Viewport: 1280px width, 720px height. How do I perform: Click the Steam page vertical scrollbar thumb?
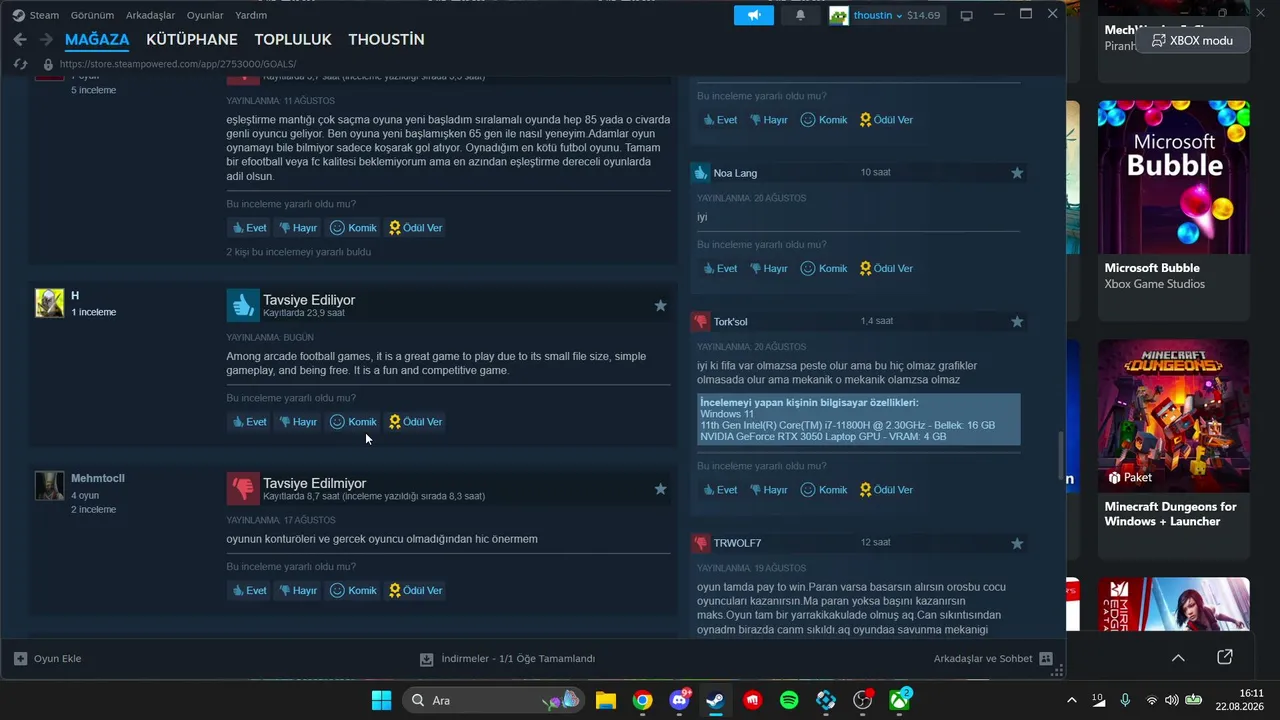click(x=1060, y=456)
